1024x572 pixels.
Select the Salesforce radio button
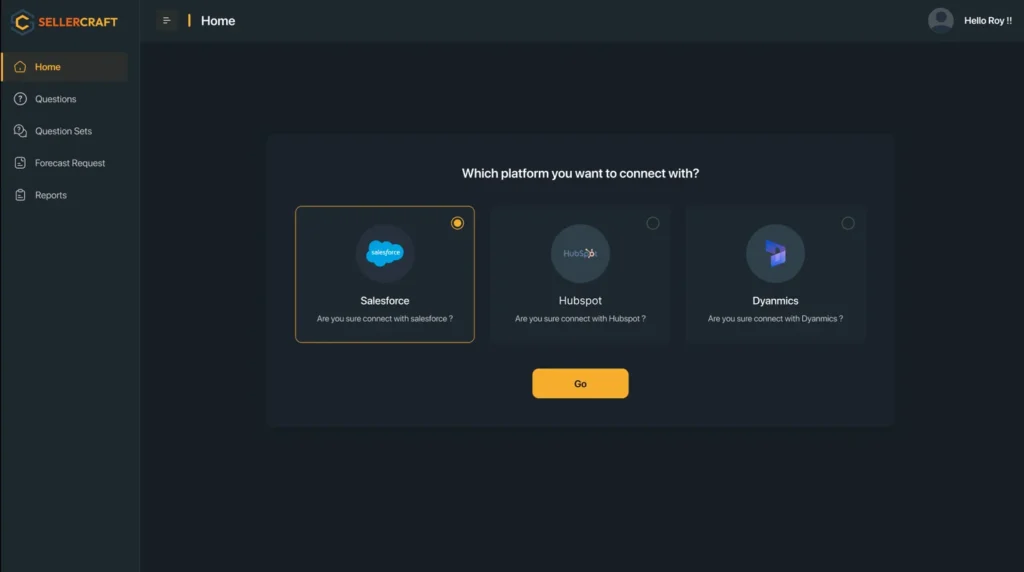click(457, 223)
